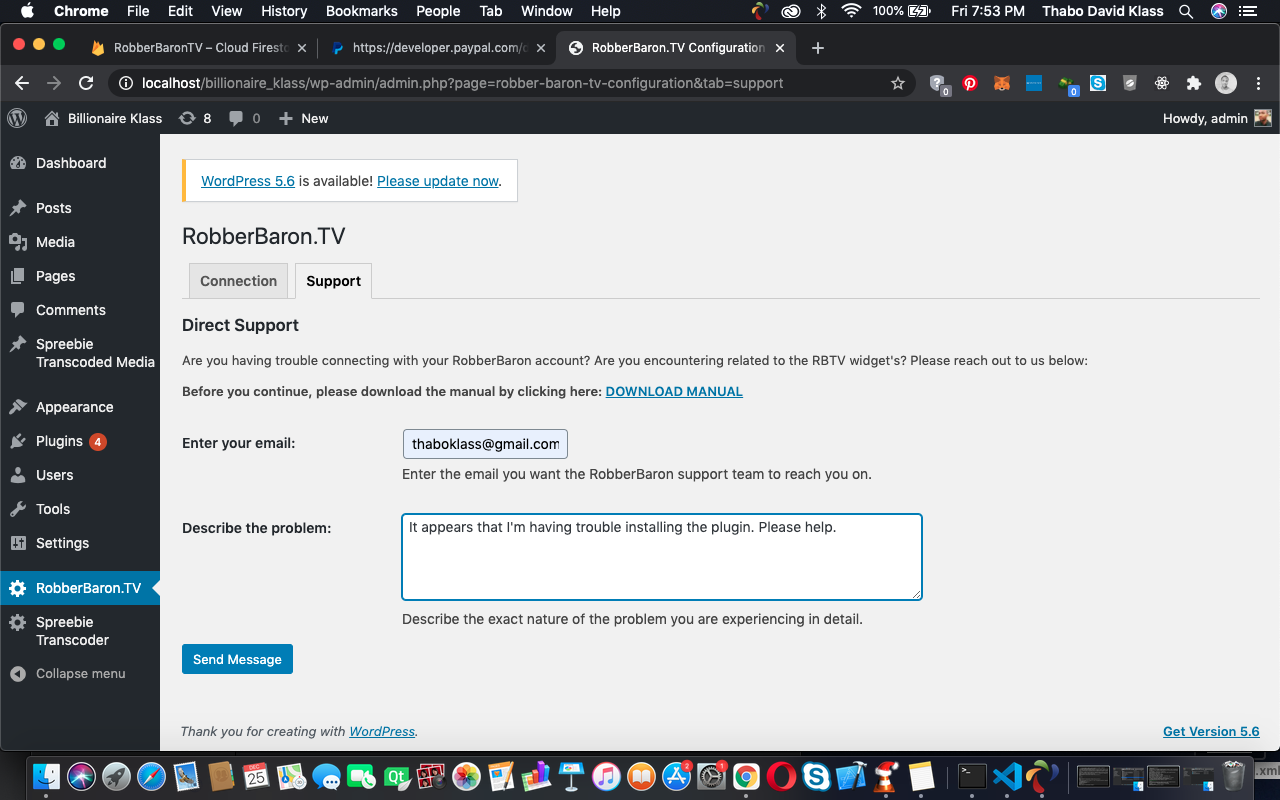Open comments bubble in admin bar
The height and width of the screenshot is (800, 1280).
click(x=244, y=118)
